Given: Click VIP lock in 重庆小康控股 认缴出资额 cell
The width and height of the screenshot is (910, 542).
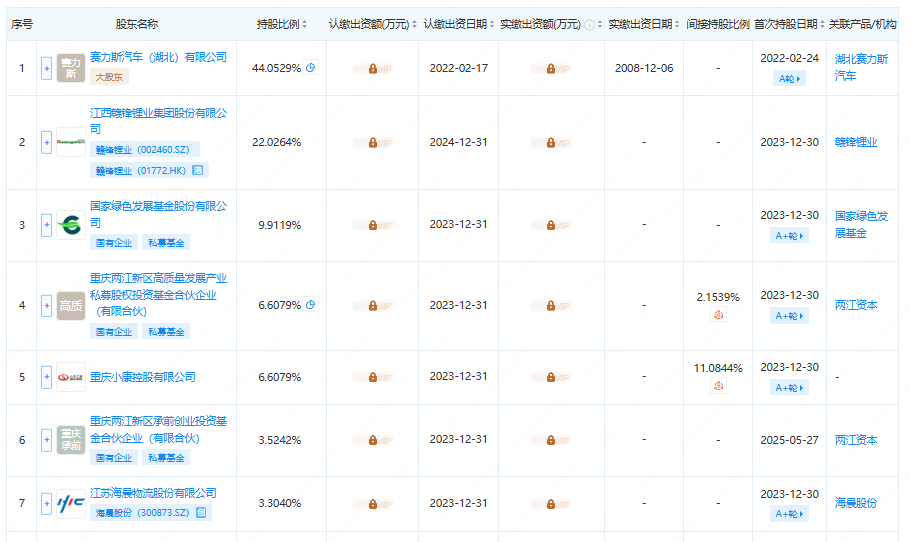Looking at the screenshot, I should point(373,377).
